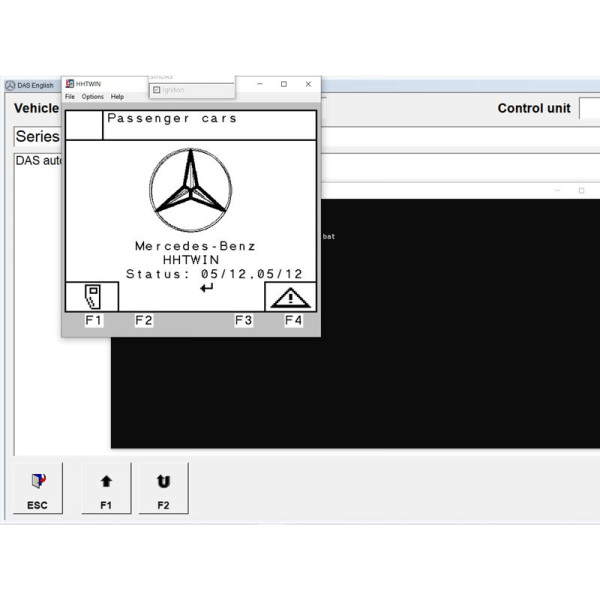Click the warning triangle icon above F4
Viewport: 600px width, 600px height.
click(291, 297)
